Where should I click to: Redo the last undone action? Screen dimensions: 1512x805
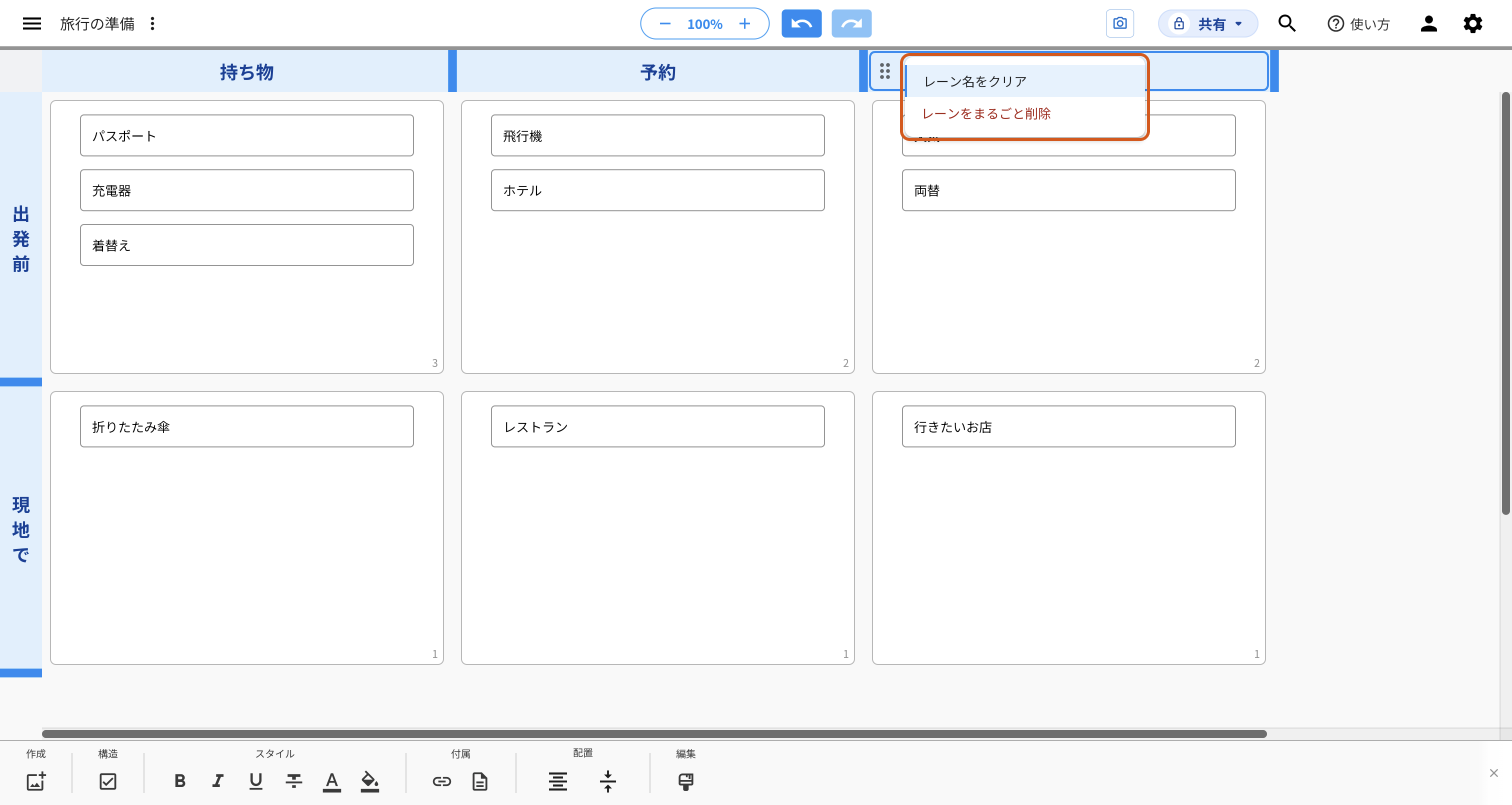[851, 23]
